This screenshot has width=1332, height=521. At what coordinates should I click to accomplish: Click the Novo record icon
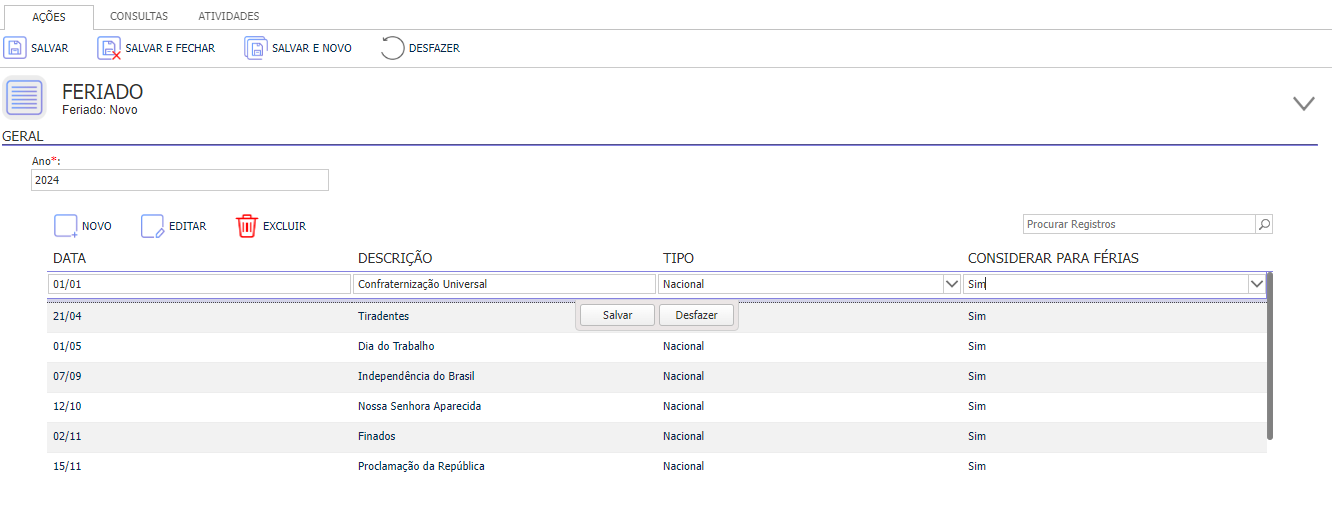point(66,226)
